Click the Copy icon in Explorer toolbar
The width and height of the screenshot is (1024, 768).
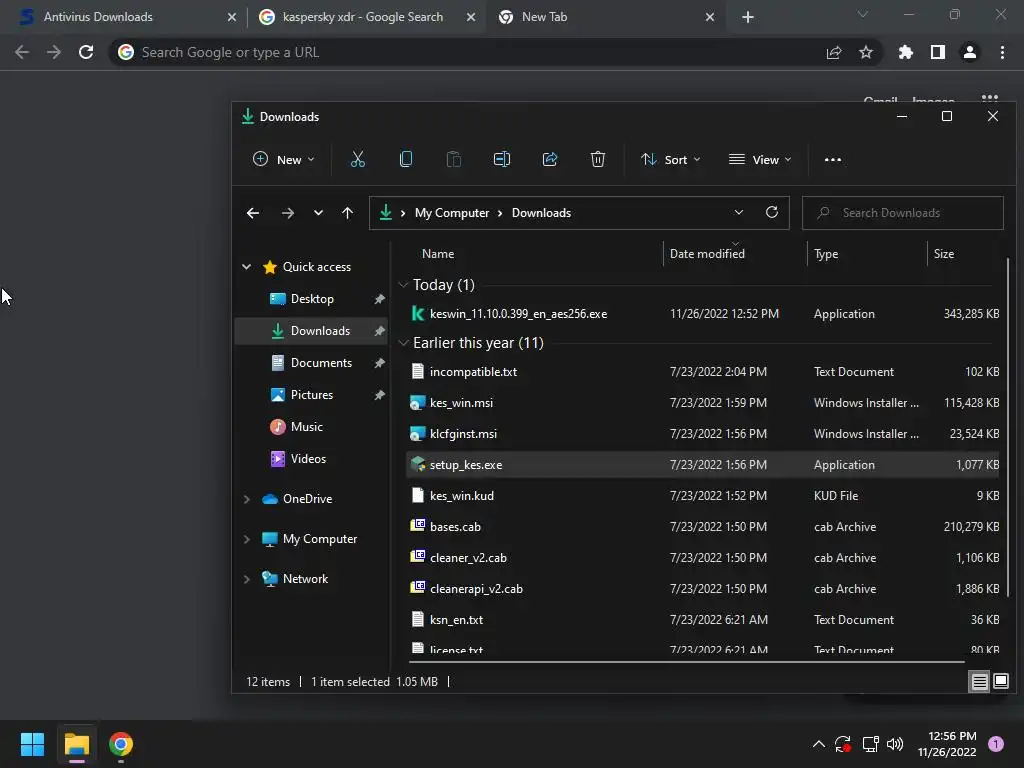click(406, 159)
